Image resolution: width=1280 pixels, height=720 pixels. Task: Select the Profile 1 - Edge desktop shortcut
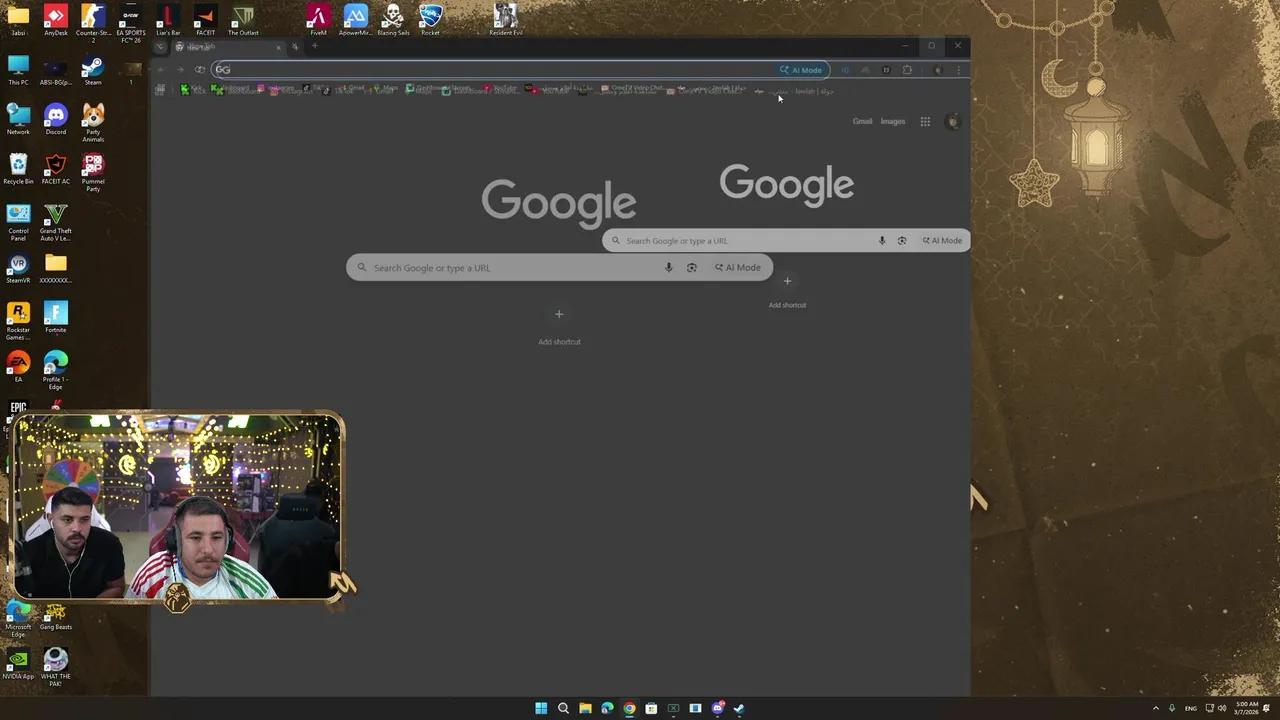(x=56, y=370)
